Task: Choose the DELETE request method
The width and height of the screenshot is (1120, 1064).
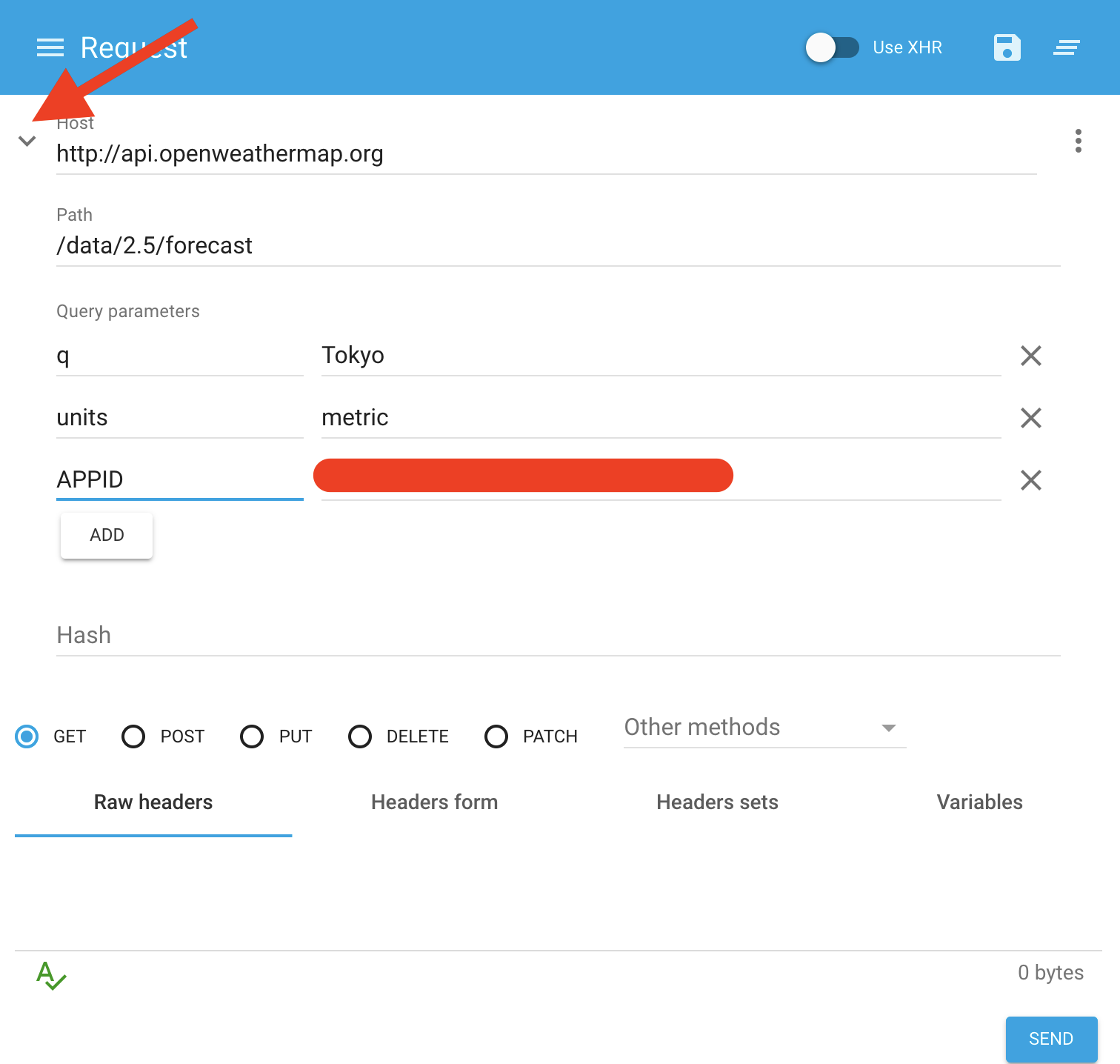Action: click(360, 737)
